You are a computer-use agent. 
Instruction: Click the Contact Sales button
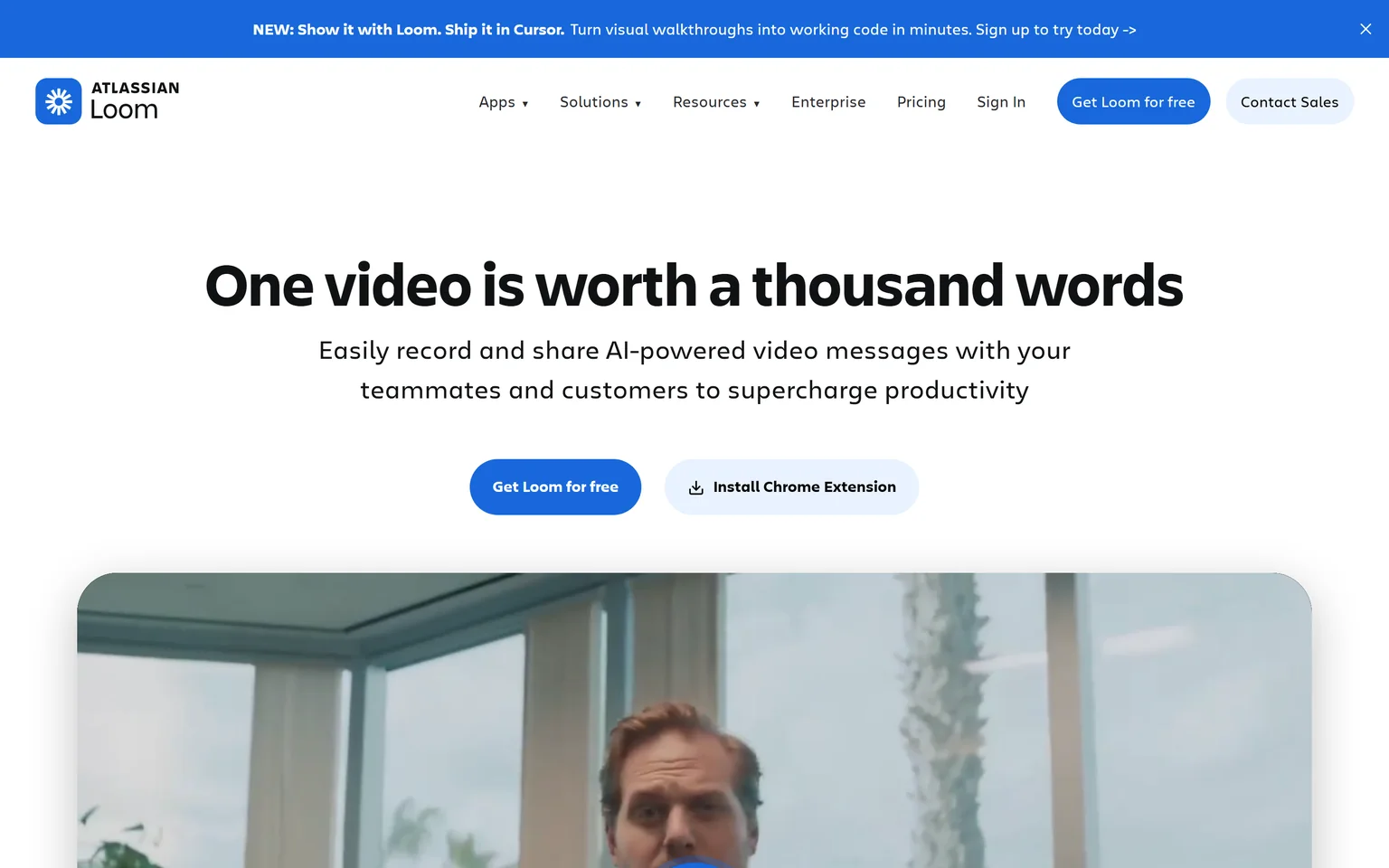coord(1290,101)
